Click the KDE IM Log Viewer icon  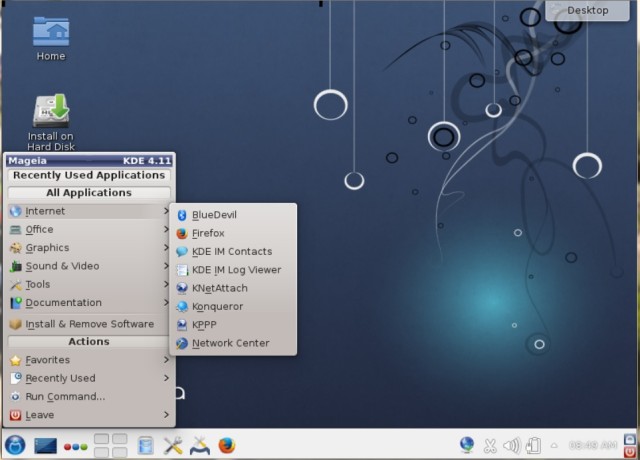click(182, 270)
